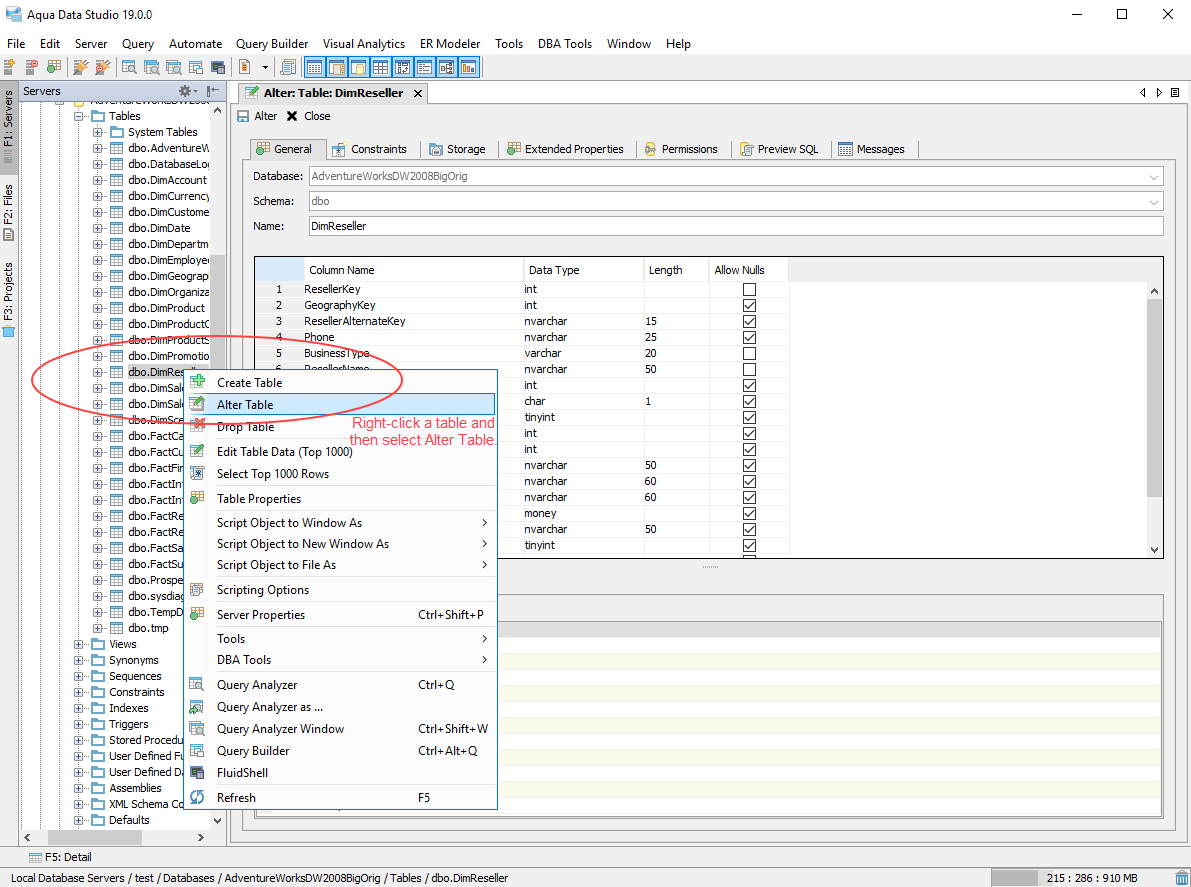Click the Create Table plus icon in the context menu

click(197, 381)
